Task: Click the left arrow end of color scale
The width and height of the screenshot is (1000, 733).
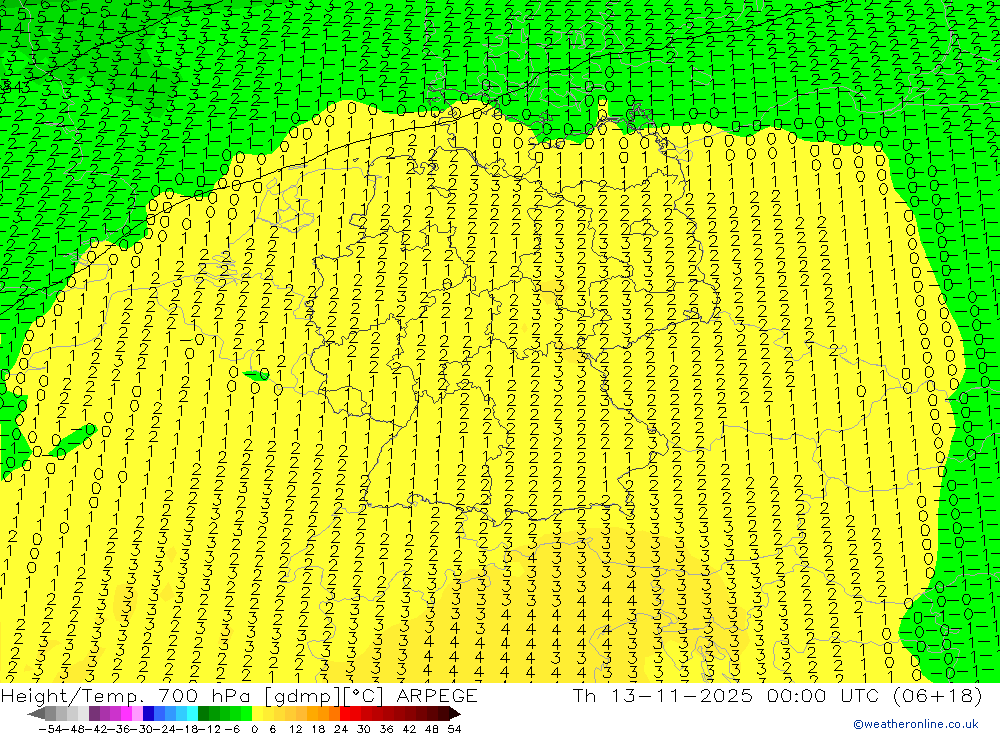Action: coord(36,714)
